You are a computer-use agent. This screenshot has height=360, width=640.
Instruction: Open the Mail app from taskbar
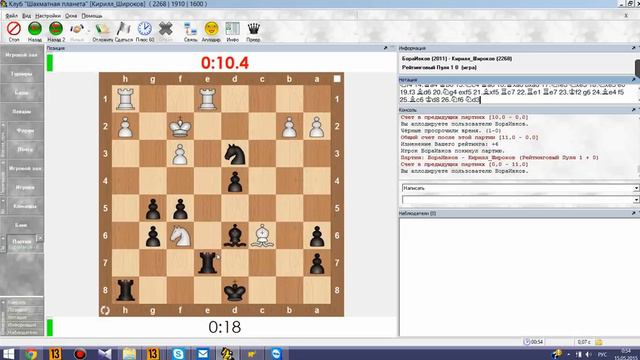(202, 353)
